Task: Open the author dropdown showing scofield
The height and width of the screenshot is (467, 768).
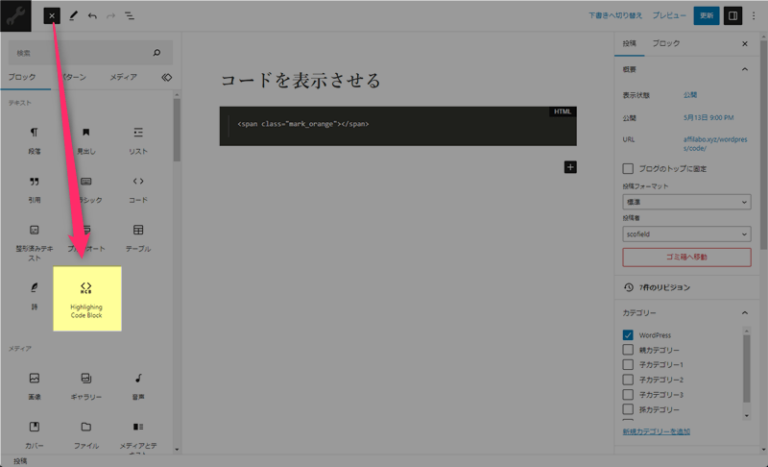Action: pos(686,234)
